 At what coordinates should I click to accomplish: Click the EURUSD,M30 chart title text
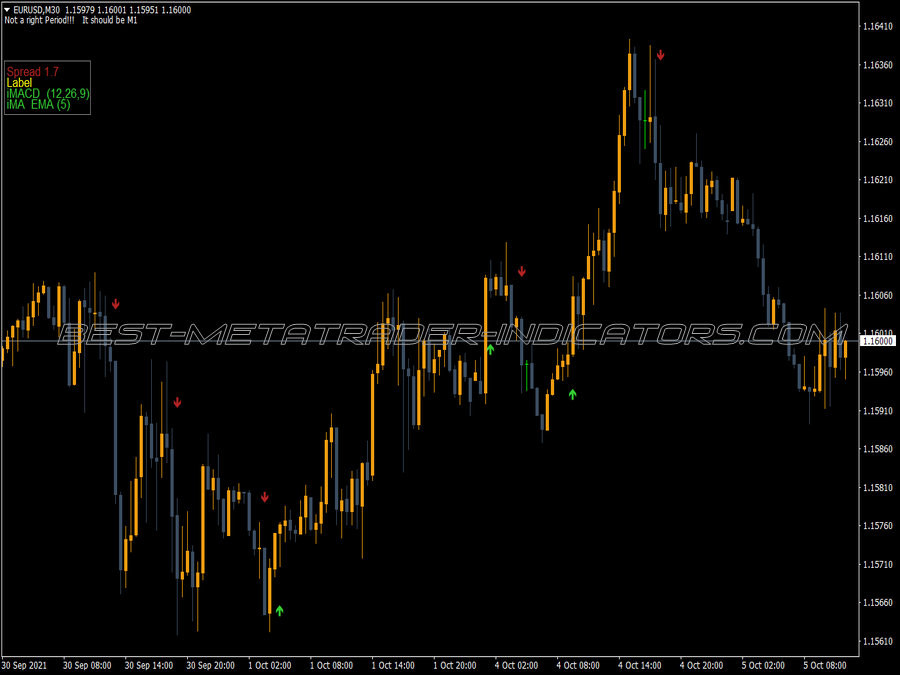pyautogui.click(x=36, y=10)
